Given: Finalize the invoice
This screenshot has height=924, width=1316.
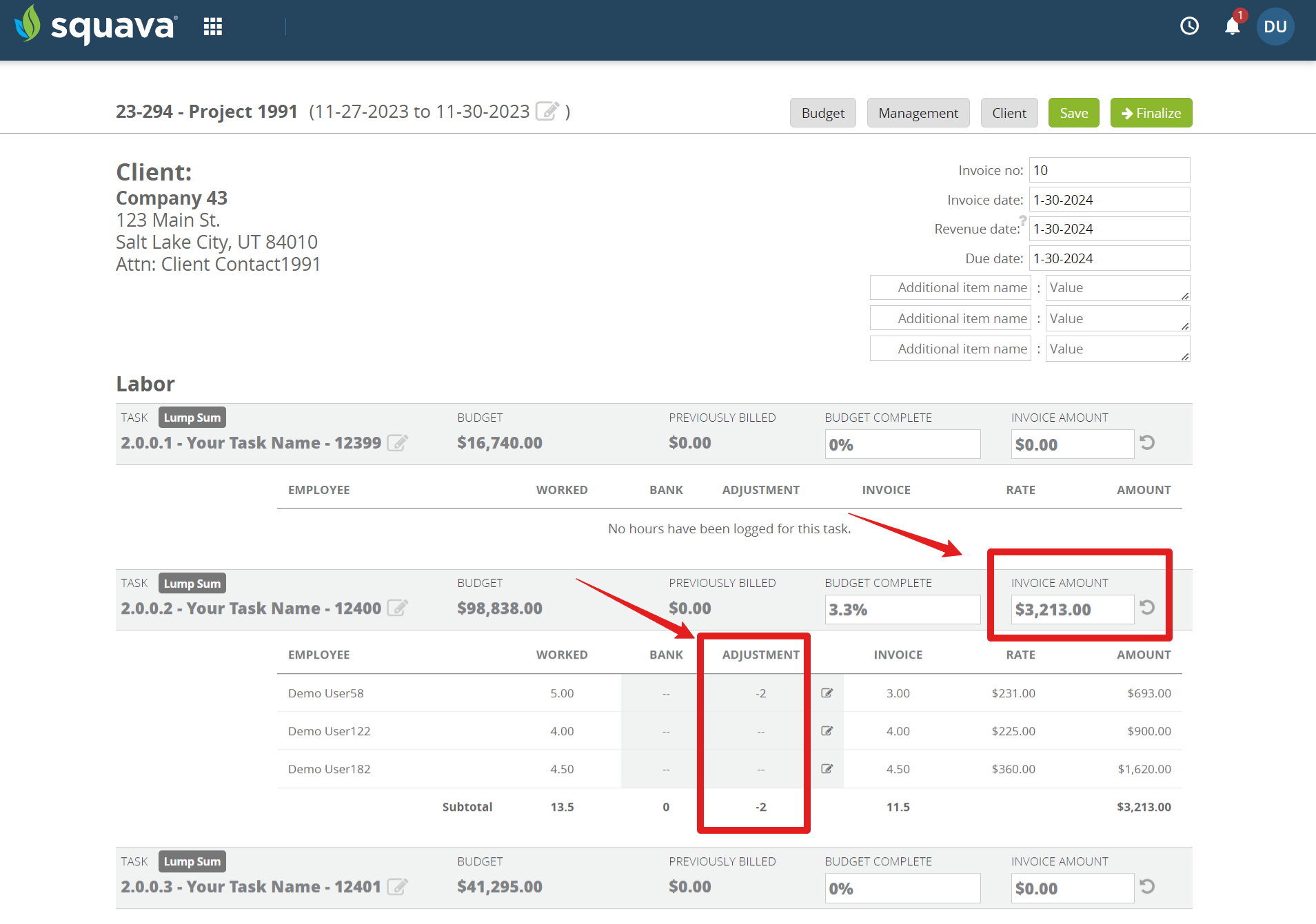Looking at the screenshot, I should click(1151, 113).
